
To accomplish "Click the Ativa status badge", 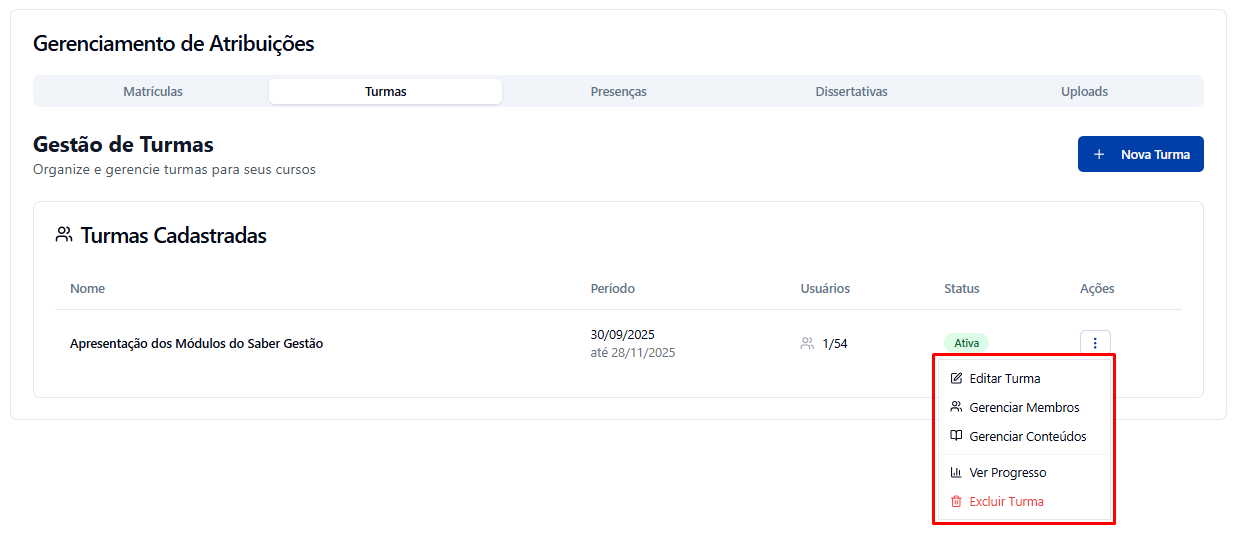I will click(966, 343).
